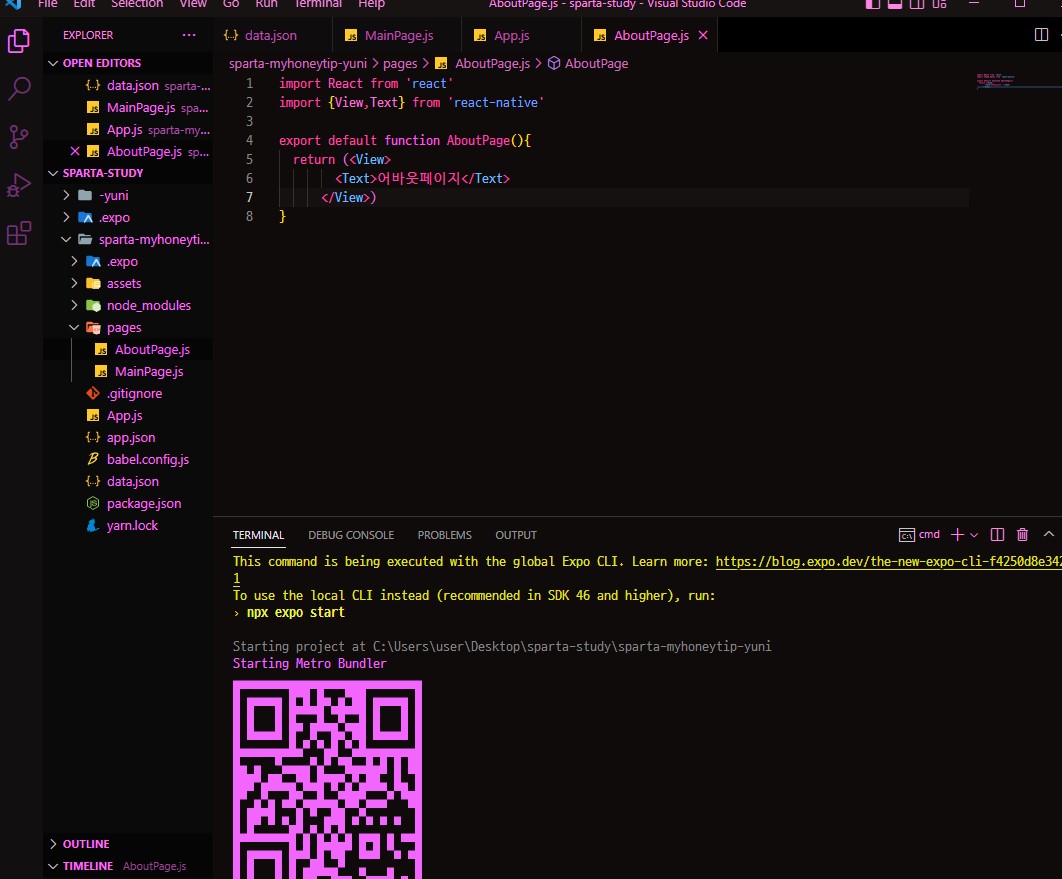Click sparta-myhoneytip-yuni breadcrumb
Image resolution: width=1062 pixels, height=879 pixels.
click(x=298, y=63)
